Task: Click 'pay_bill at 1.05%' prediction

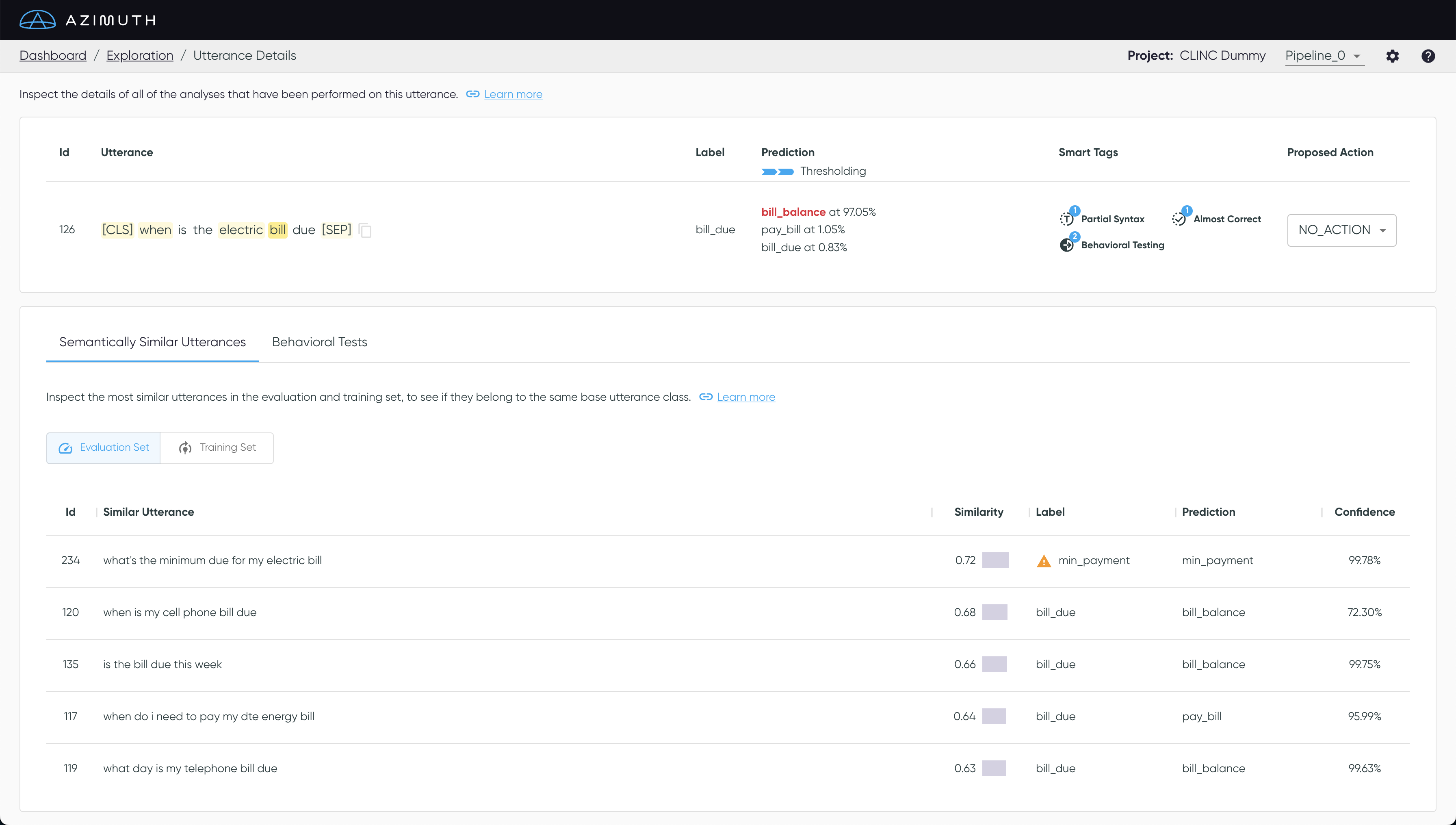Action: [x=803, y=230]
